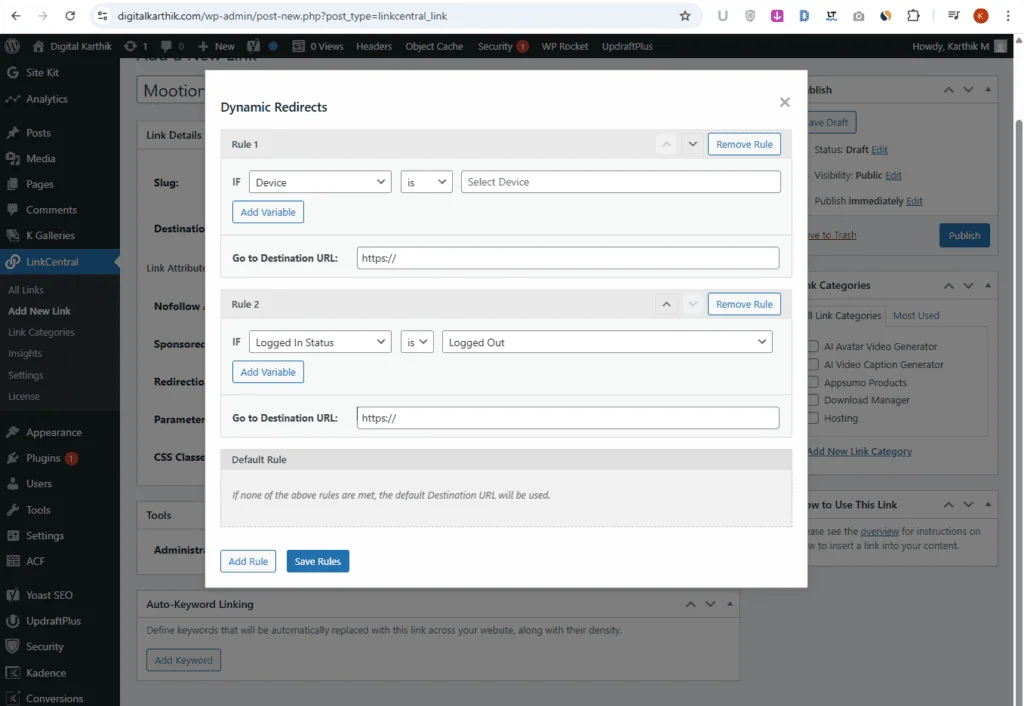Remove Rule 1 from redirects
This screenshot has width=1024, height=706.
(x=744, y=144)
